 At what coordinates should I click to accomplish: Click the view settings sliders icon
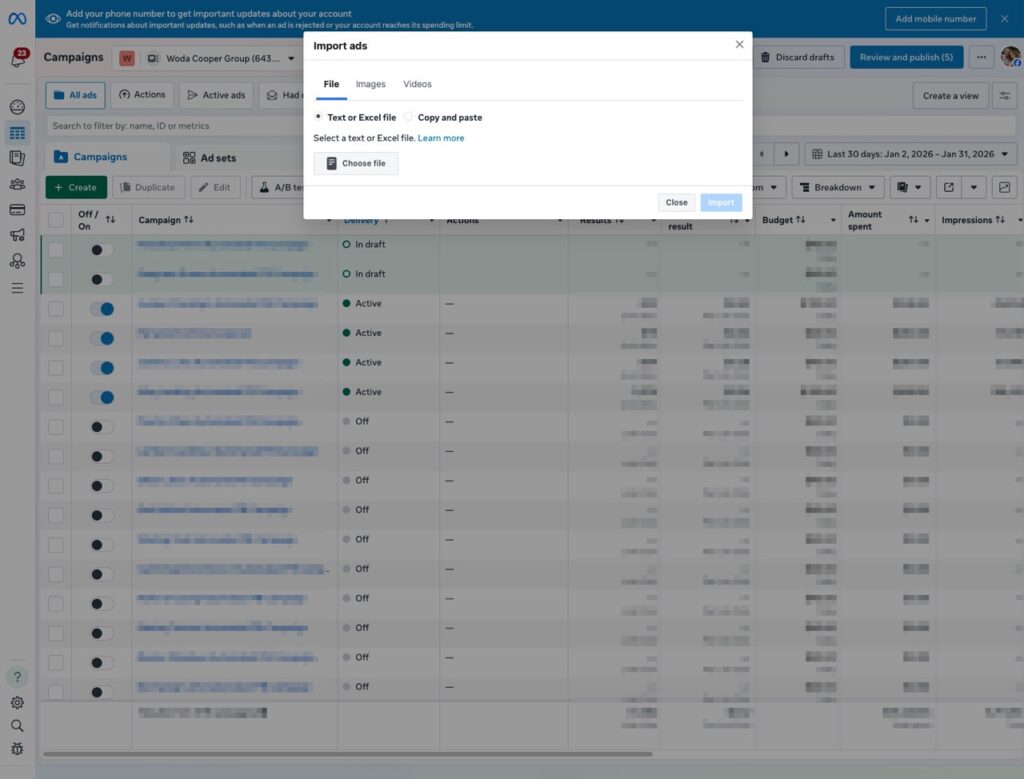tap(1004, 96)
